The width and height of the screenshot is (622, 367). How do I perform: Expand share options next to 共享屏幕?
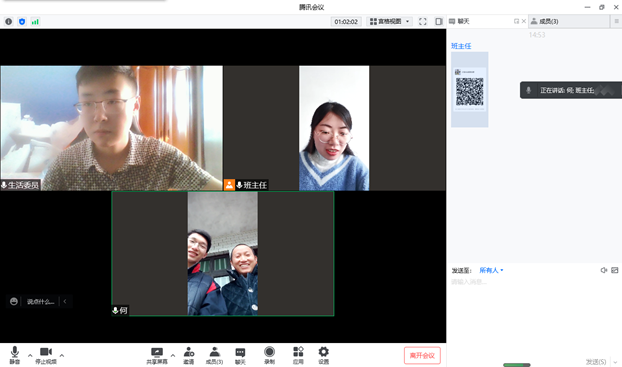pos(173,355)
